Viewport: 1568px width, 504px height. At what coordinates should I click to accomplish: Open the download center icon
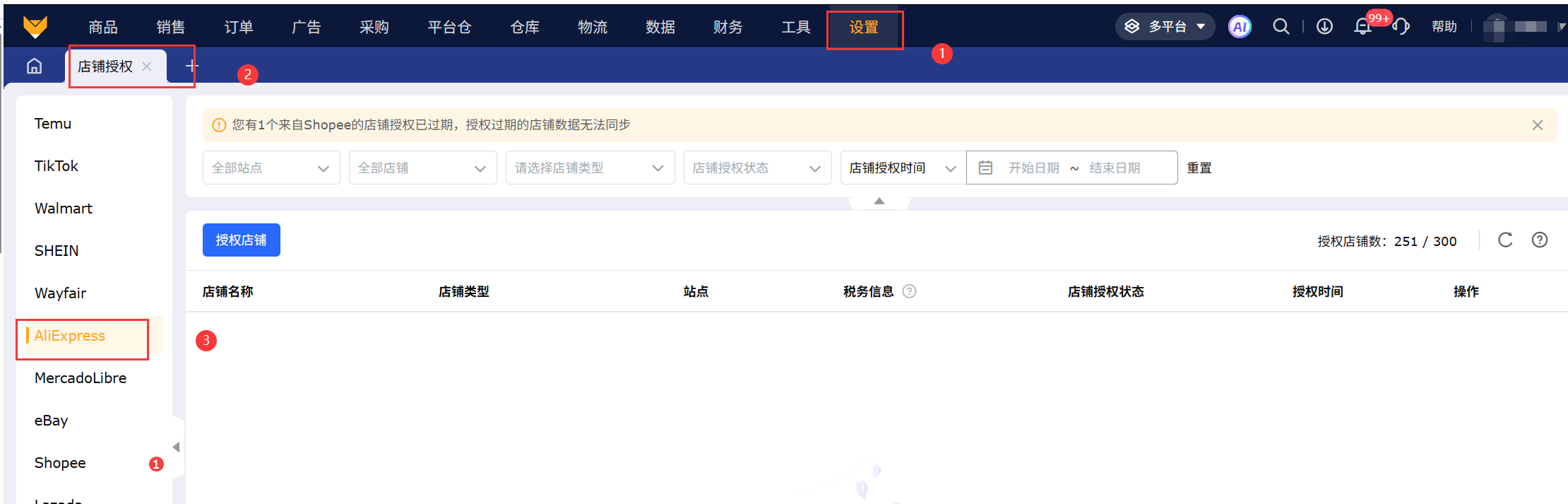(x=1324, y=27)
